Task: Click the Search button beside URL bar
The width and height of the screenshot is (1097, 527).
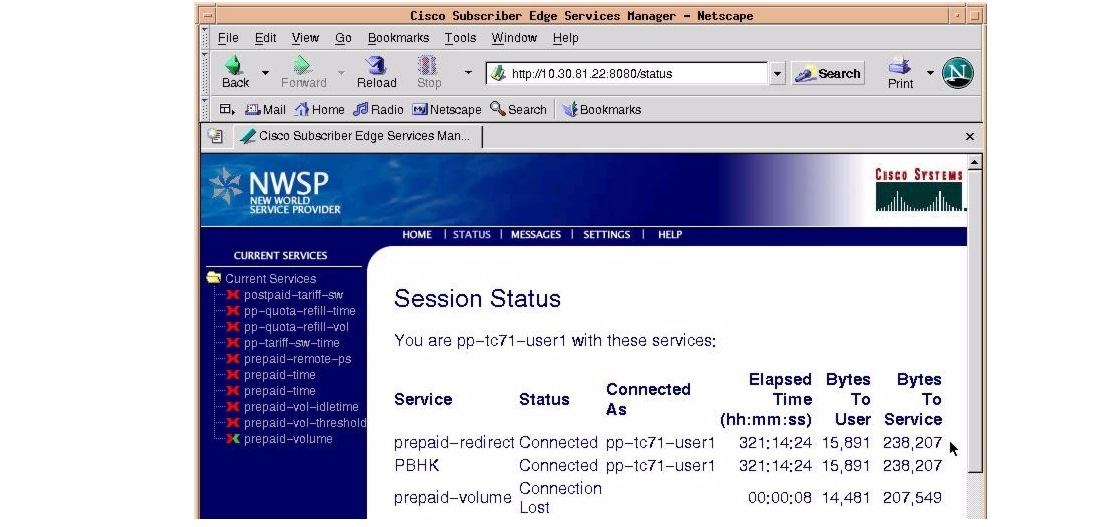Action: click(828, 73)
